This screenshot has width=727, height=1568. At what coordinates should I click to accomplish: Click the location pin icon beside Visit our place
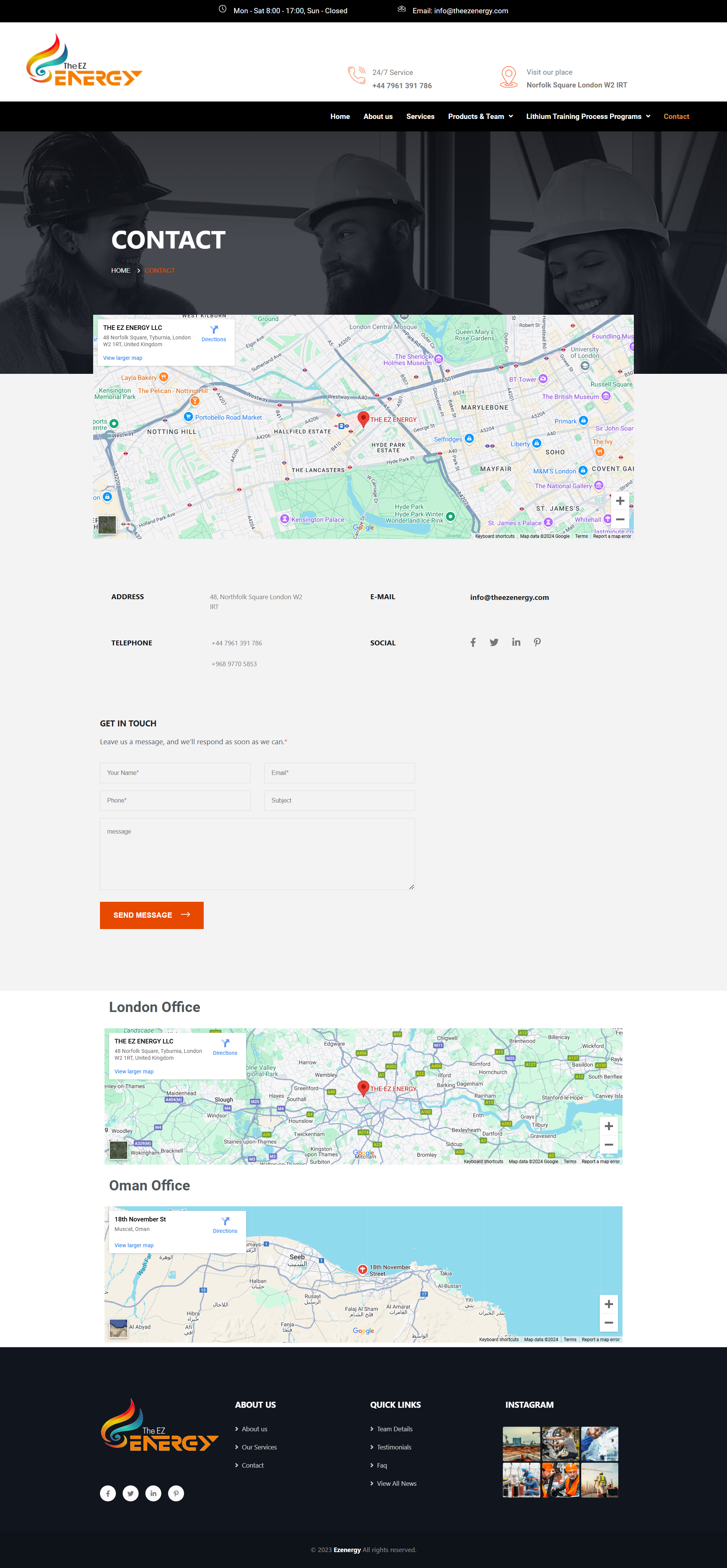(509, 77)
